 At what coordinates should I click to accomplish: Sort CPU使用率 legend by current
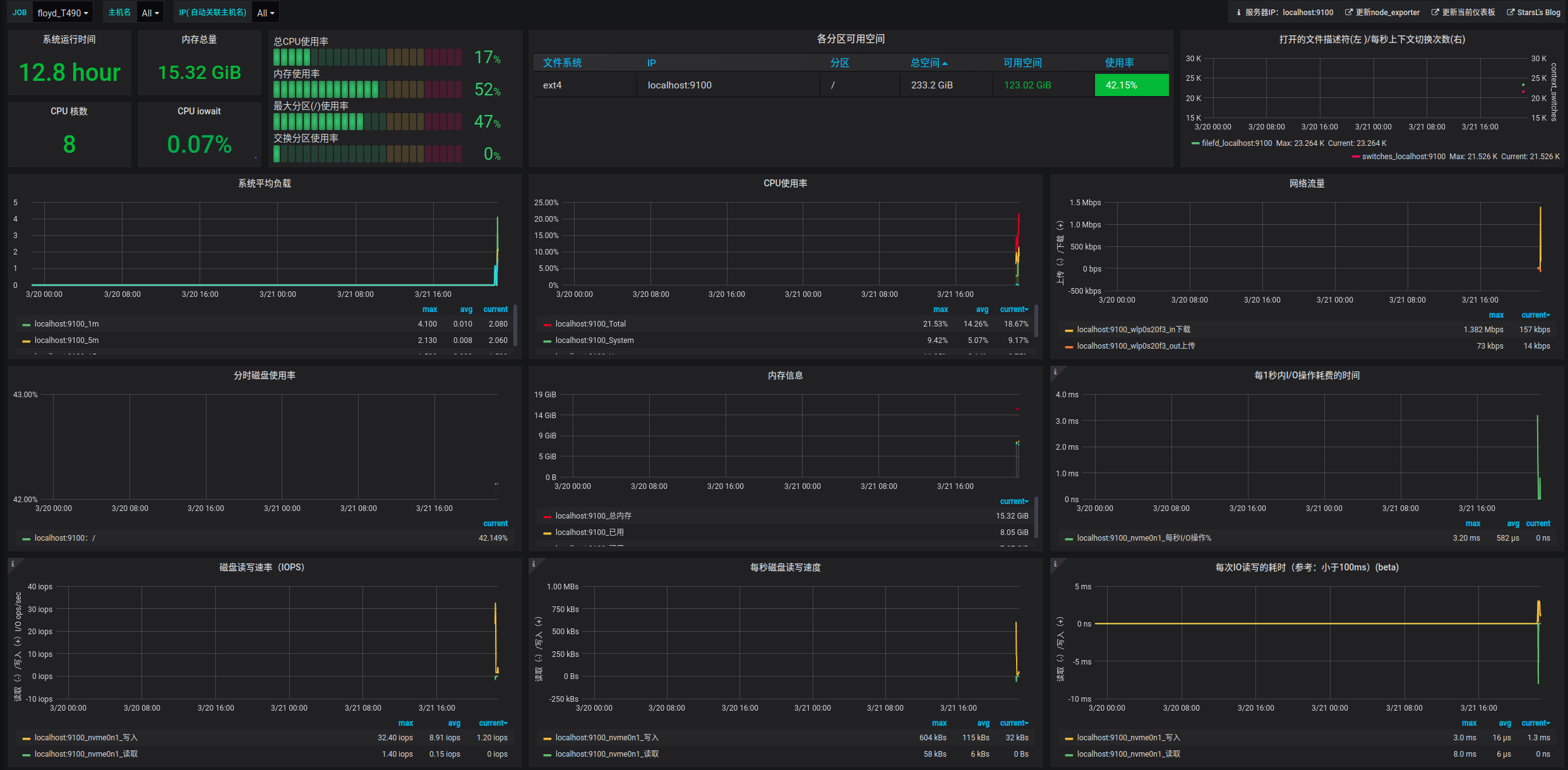1014,310
